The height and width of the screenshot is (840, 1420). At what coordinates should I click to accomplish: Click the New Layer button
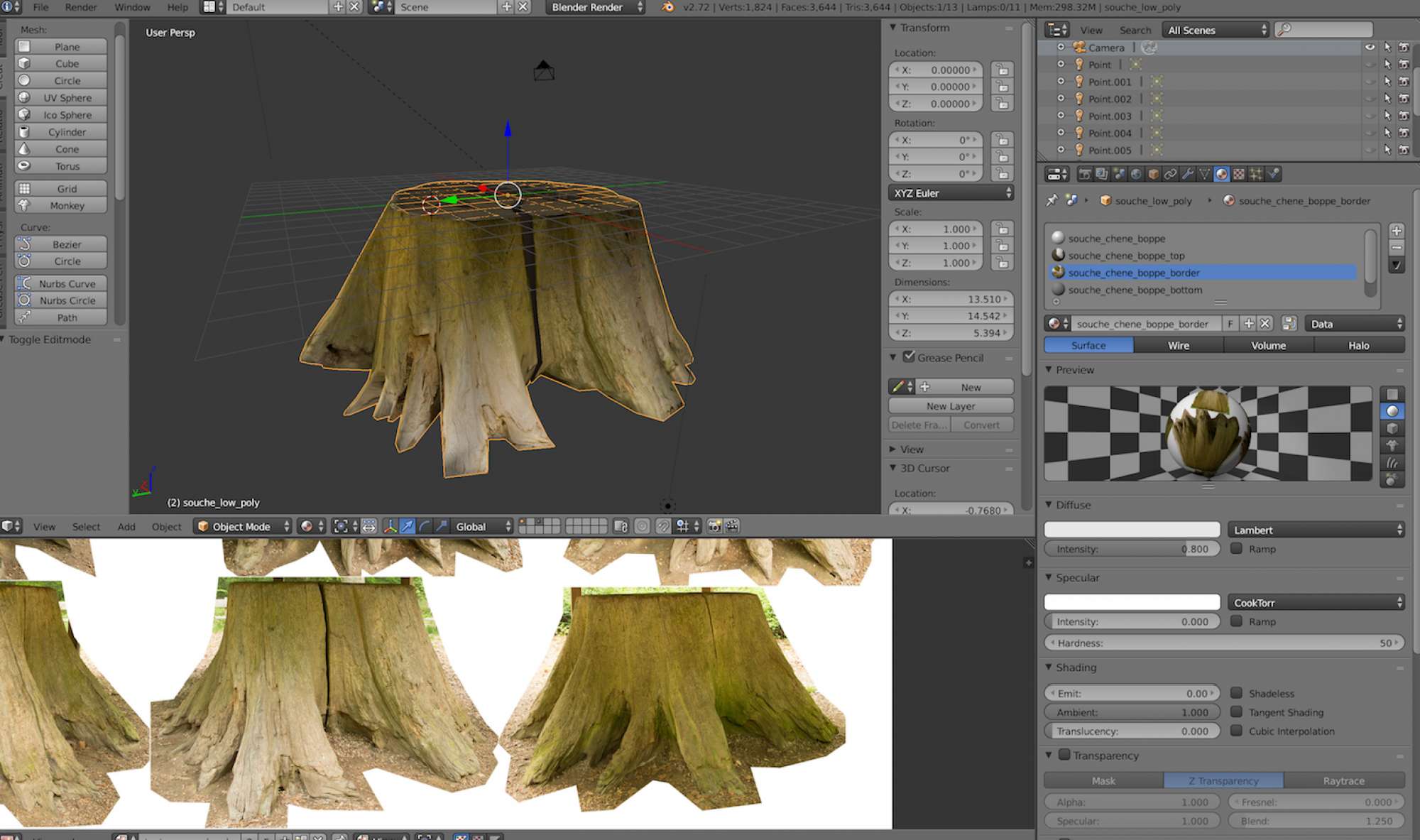pyautogui.click(x=950, y=406)
